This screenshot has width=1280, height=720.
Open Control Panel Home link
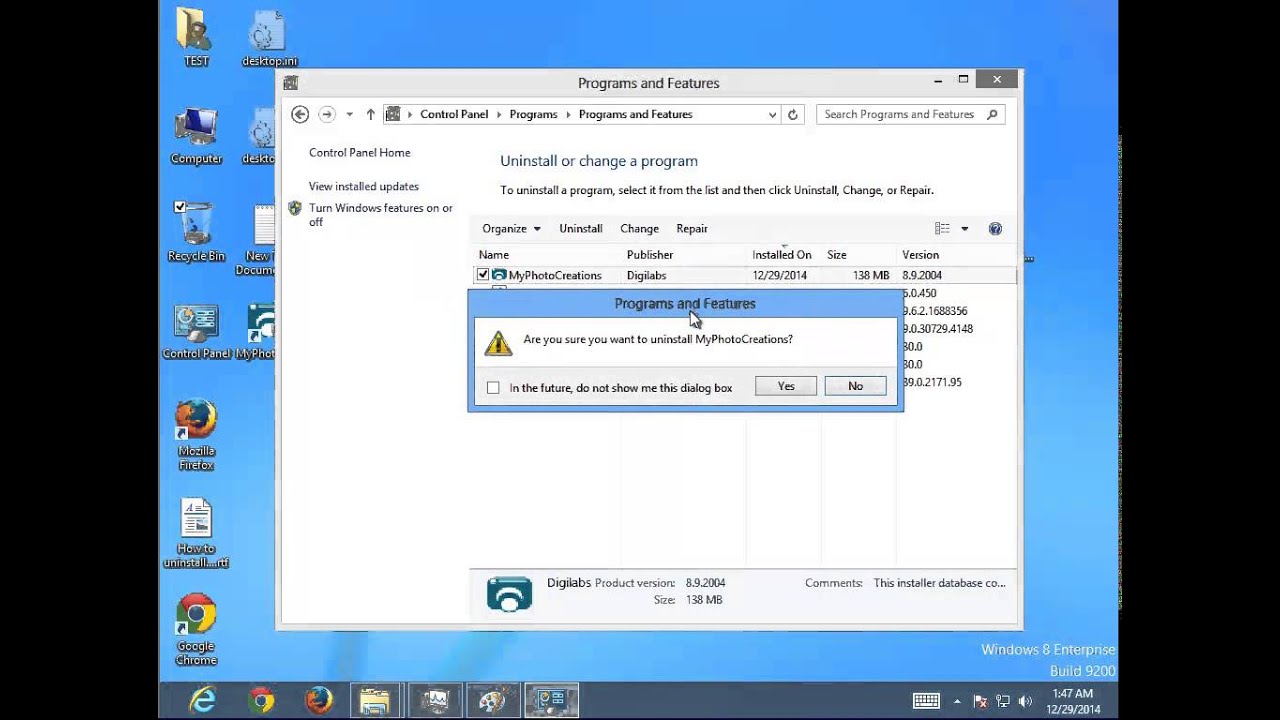coord(359,152)
